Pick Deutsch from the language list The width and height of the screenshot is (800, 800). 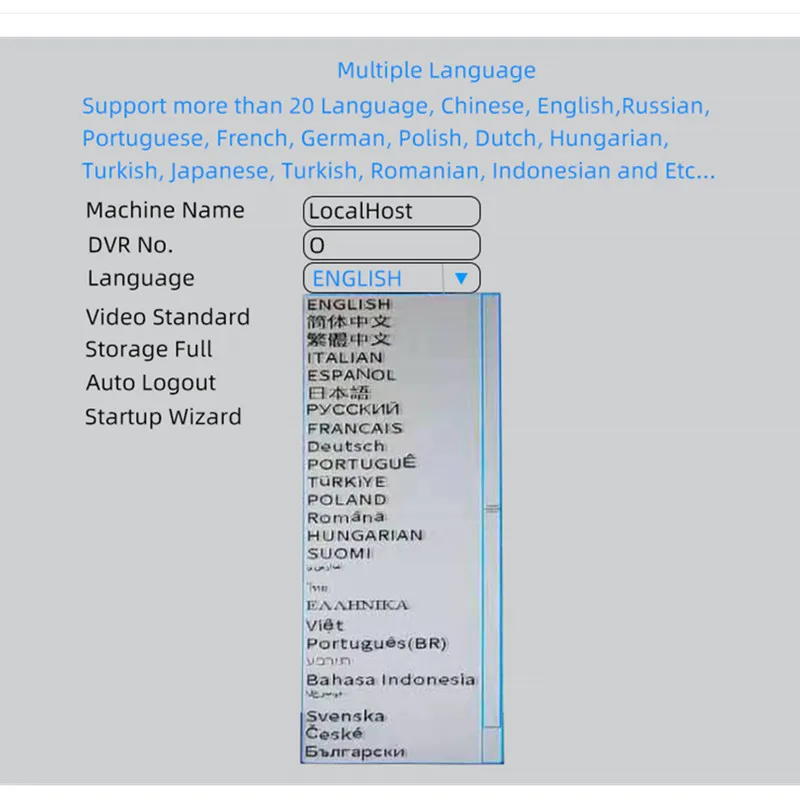[x=346, y=446]
